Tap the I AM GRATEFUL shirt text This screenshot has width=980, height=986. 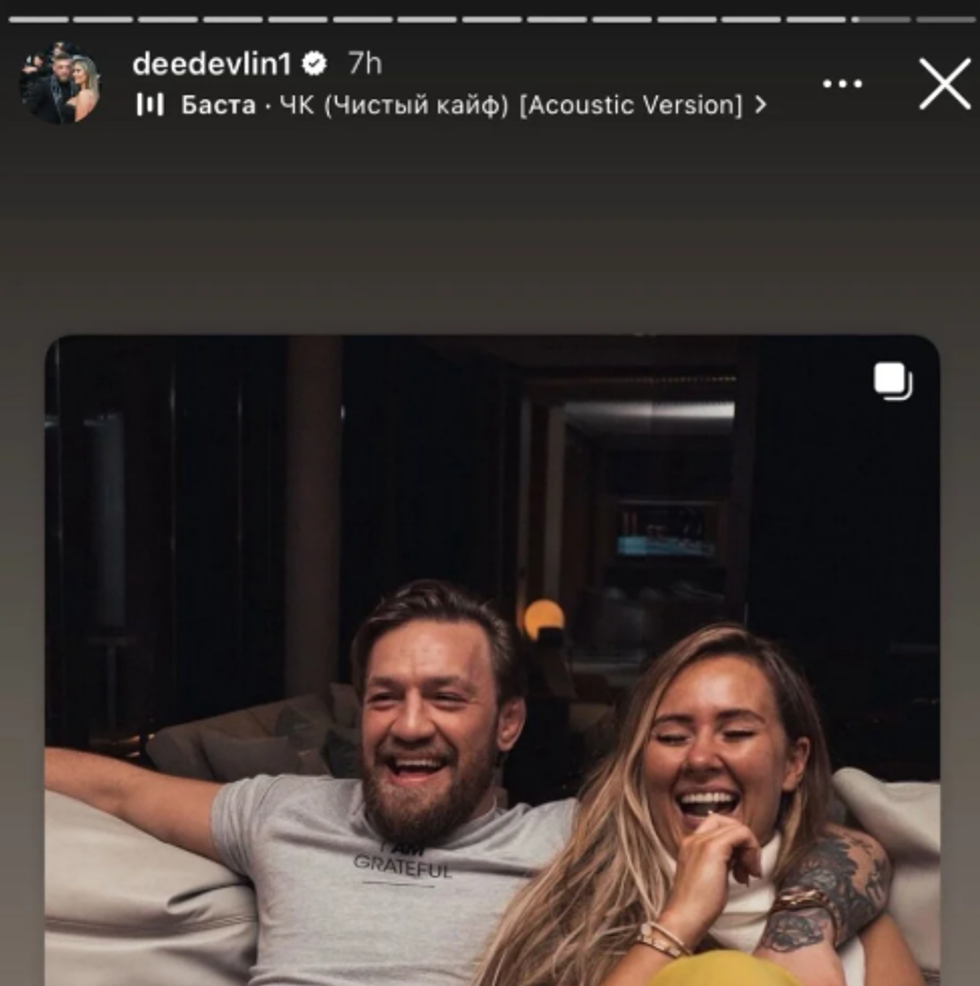coord(403,861)
